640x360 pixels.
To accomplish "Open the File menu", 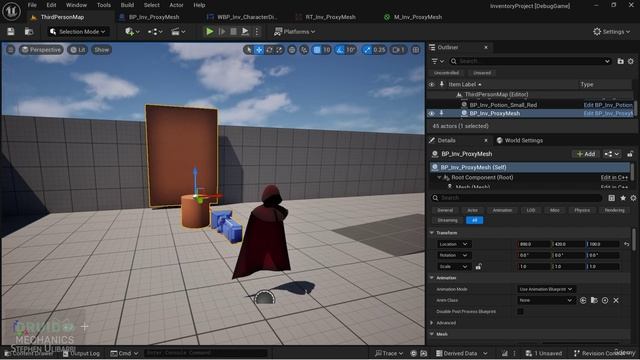I will [32, 5].
